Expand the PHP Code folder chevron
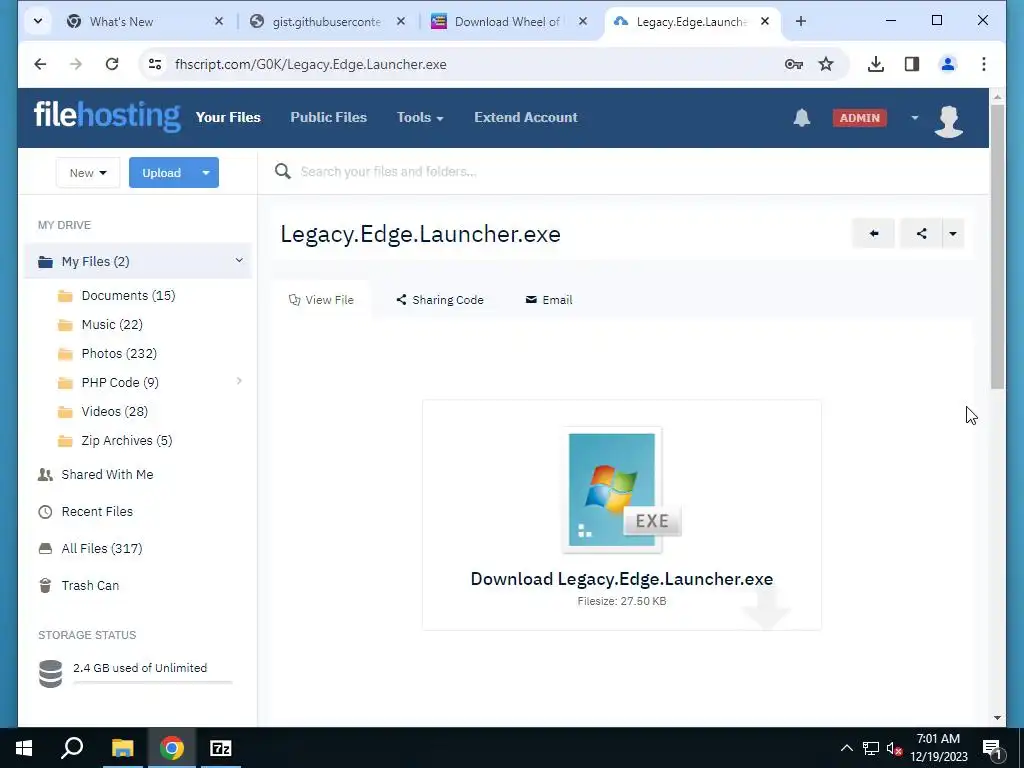This screenshot has height=768, width=1024. (239, 381)
